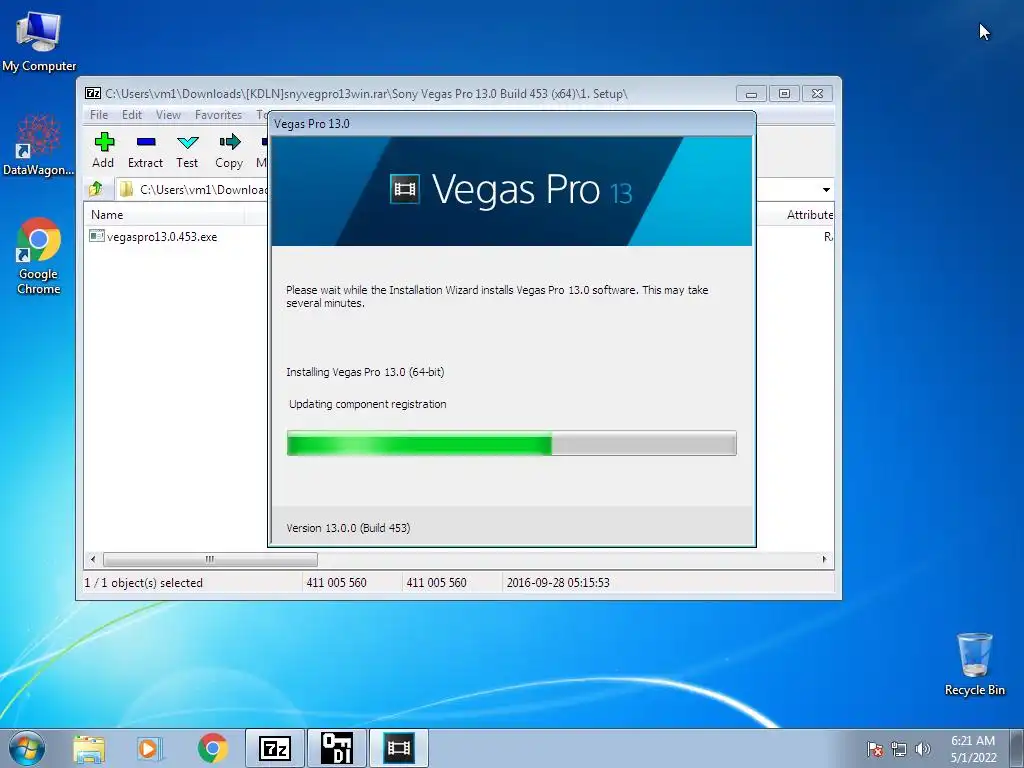Image resolution: width=1024 pixels, height=768 pixels.
Task: Click the 7-Zip icon in window title bar
Action: pyautogui.click(x=93, y=93)
